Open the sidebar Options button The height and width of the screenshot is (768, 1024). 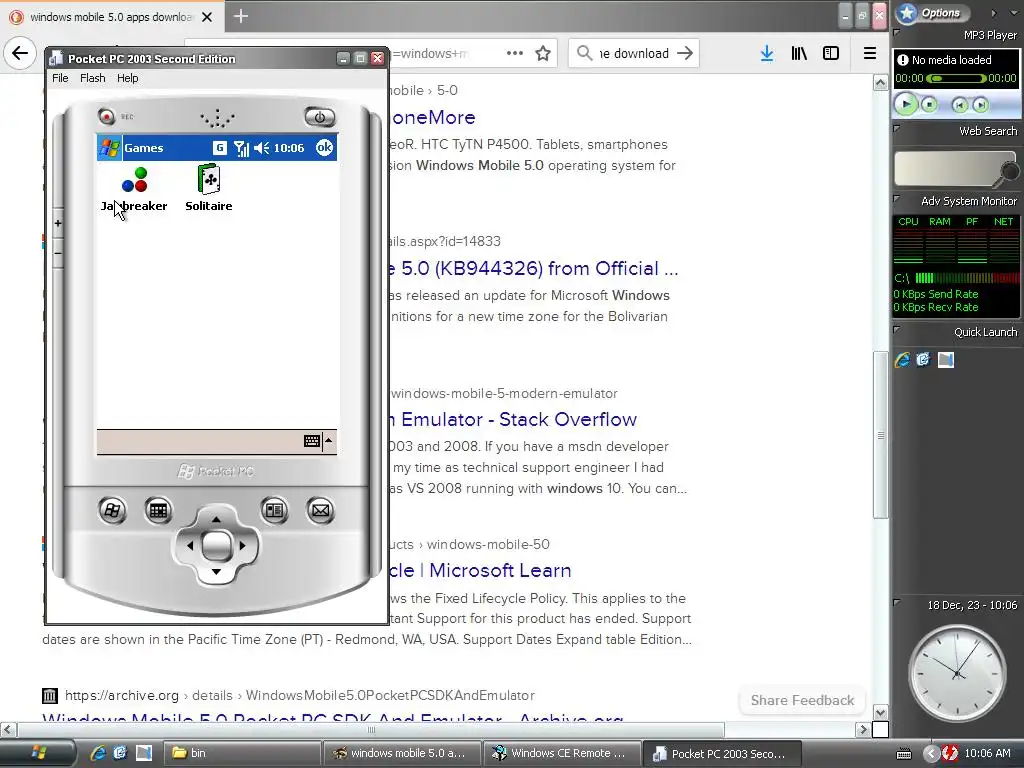pyautogui.click(x=933, y=12)
